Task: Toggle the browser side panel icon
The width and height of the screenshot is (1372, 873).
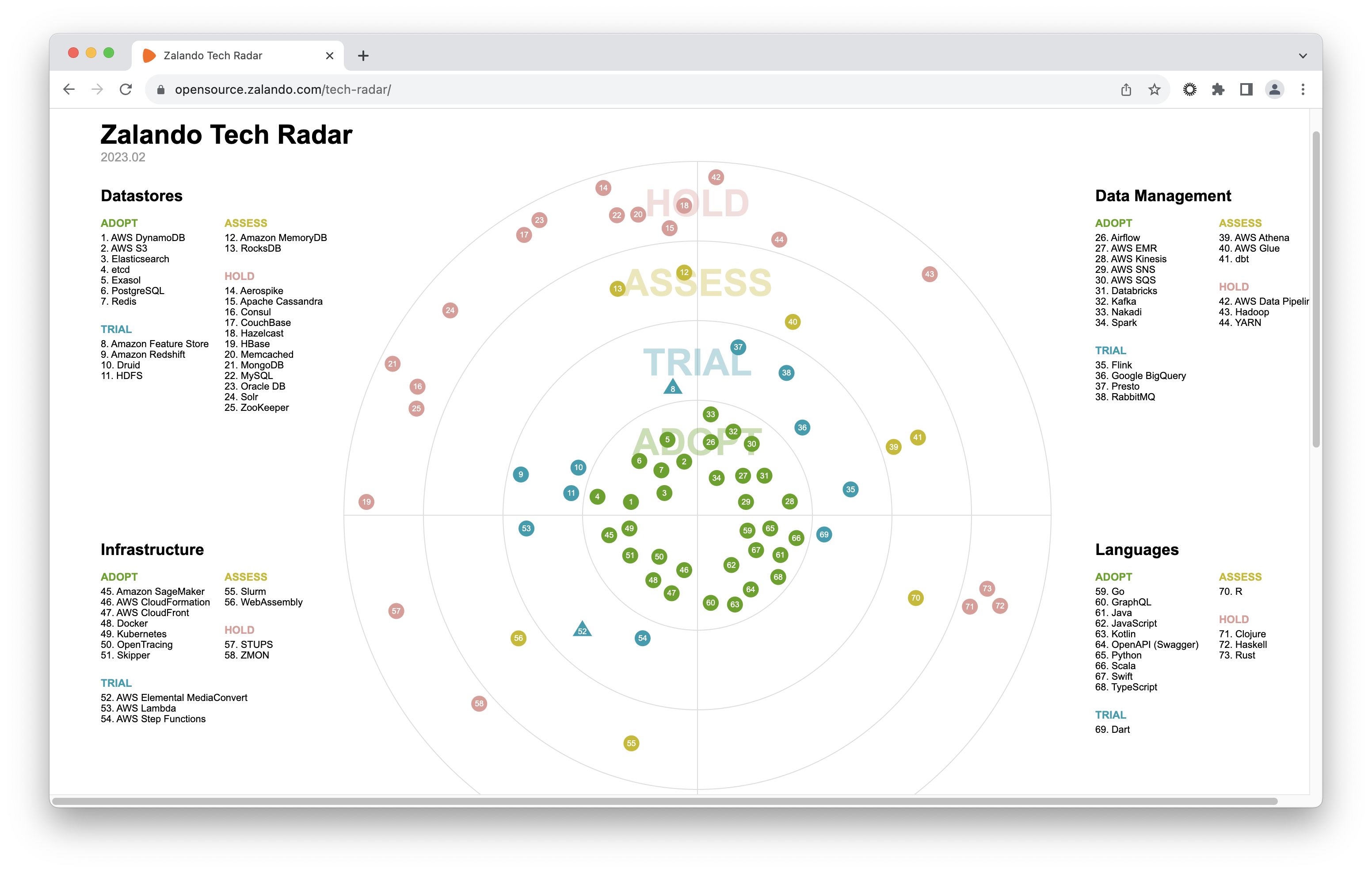Action: 1246,89
